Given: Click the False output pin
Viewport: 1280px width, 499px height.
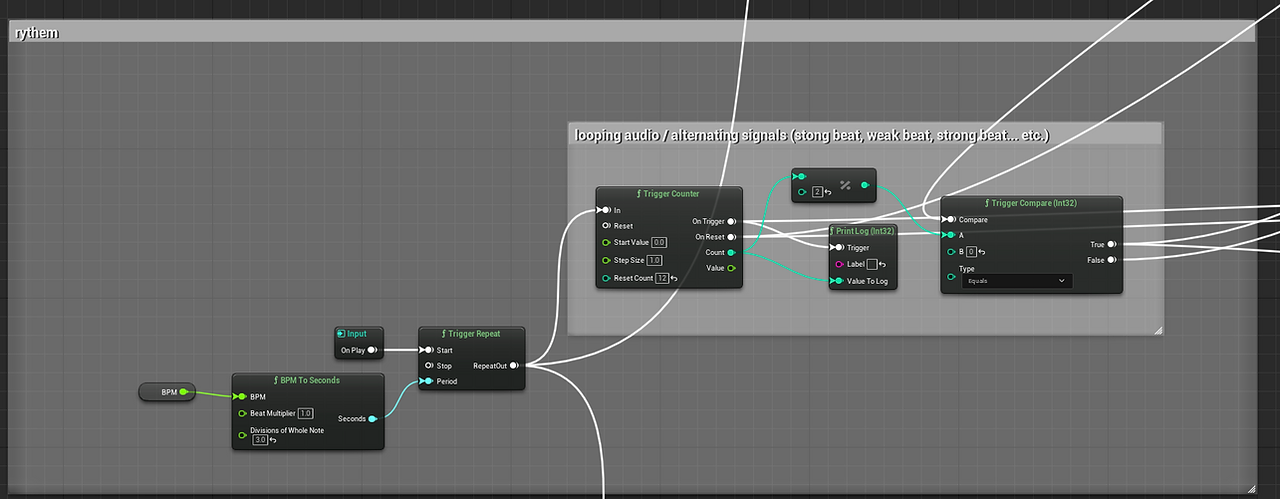Looking at the screenshot, I should point(1111,259).
